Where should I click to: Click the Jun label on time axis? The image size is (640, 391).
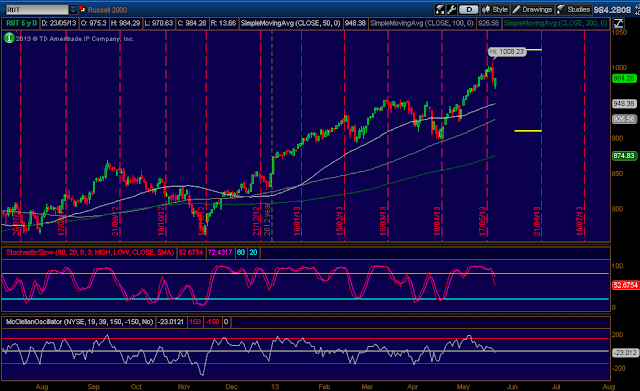tap(512, 387)
